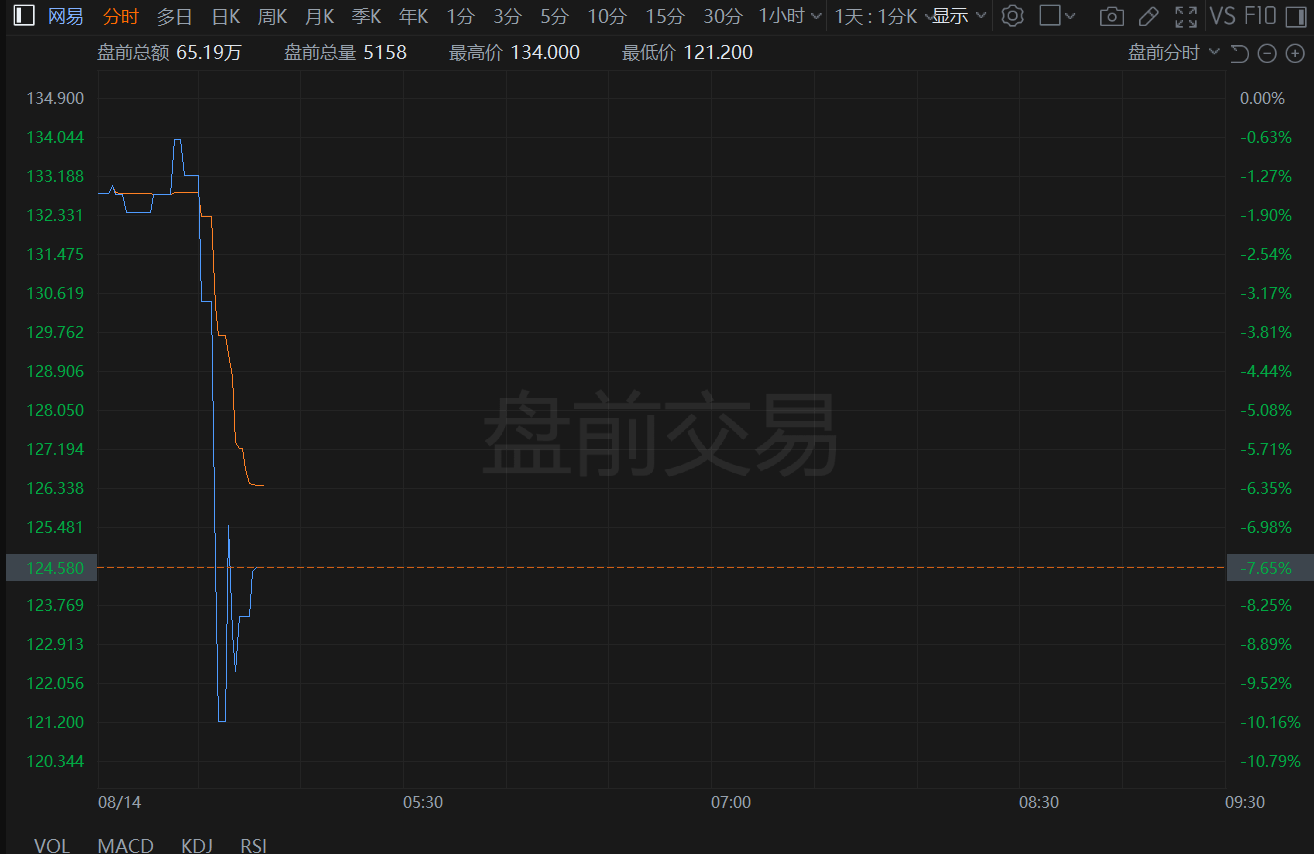
Task: Open the 盘前分时 session dropdown
Action: (x=1174, y=53)
